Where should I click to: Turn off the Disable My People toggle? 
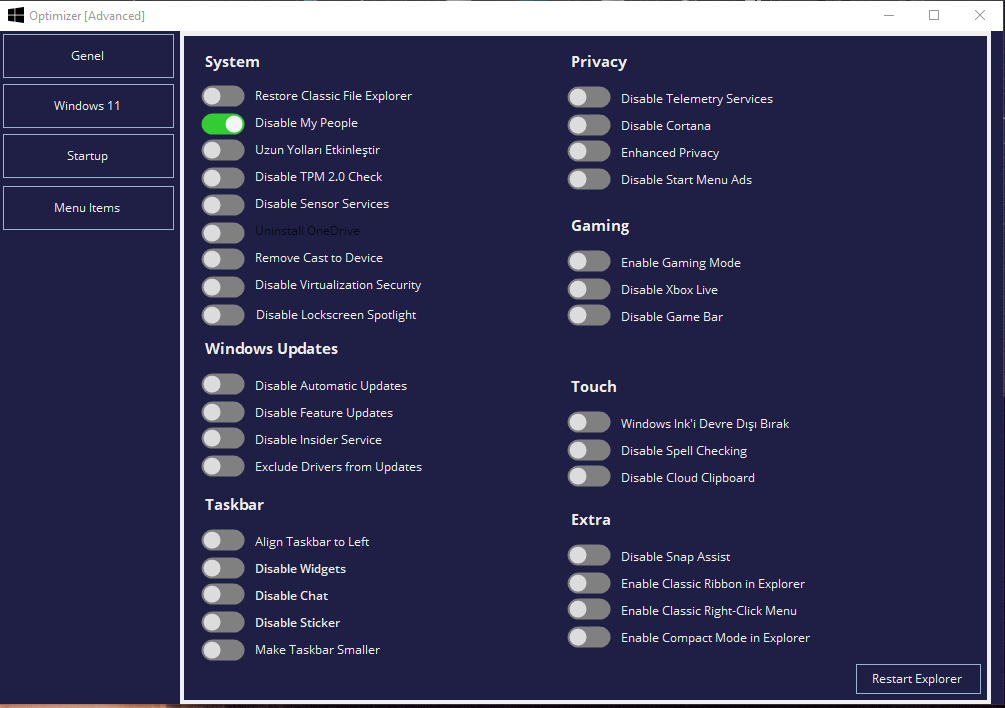223,123
